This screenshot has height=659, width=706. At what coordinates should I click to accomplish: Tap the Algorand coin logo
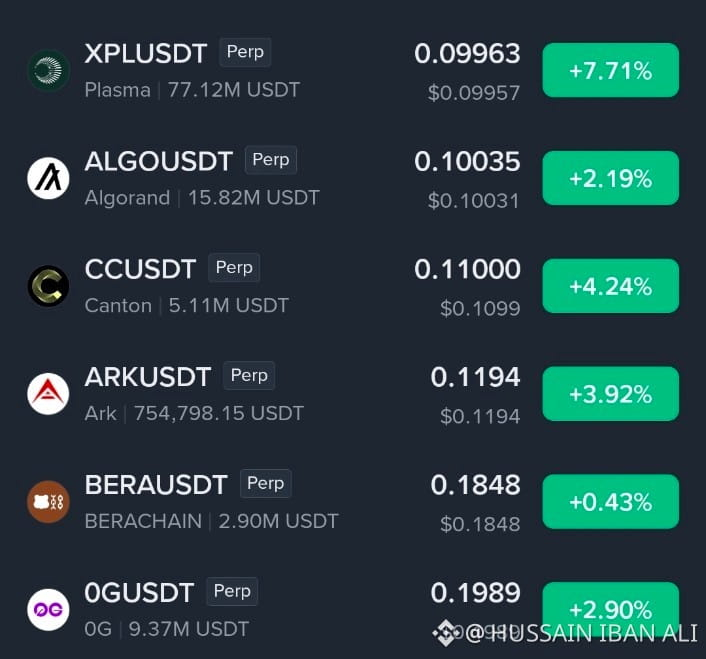[x=48, y=178]
